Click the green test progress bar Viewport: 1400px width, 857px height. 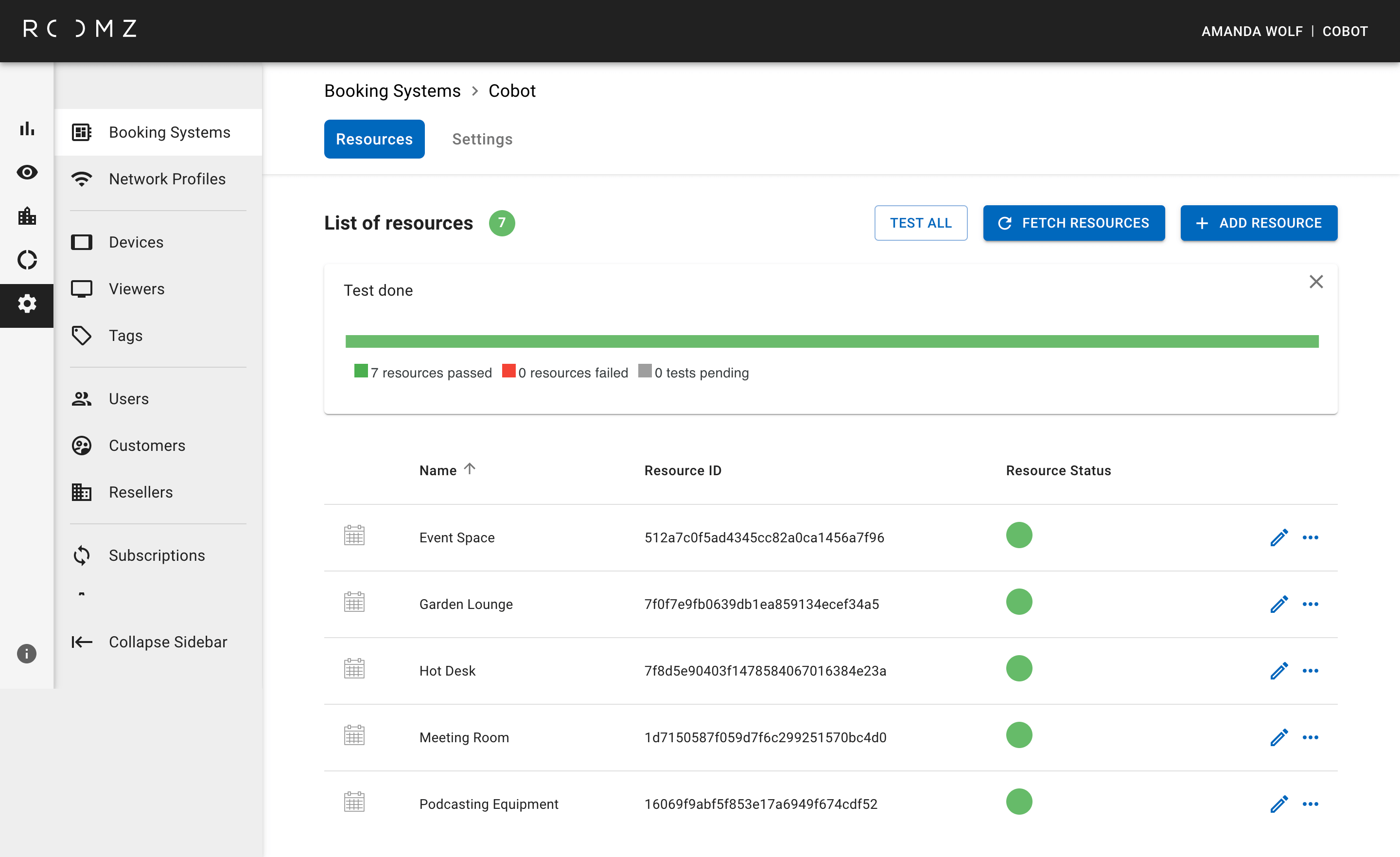tap(832, 341)
